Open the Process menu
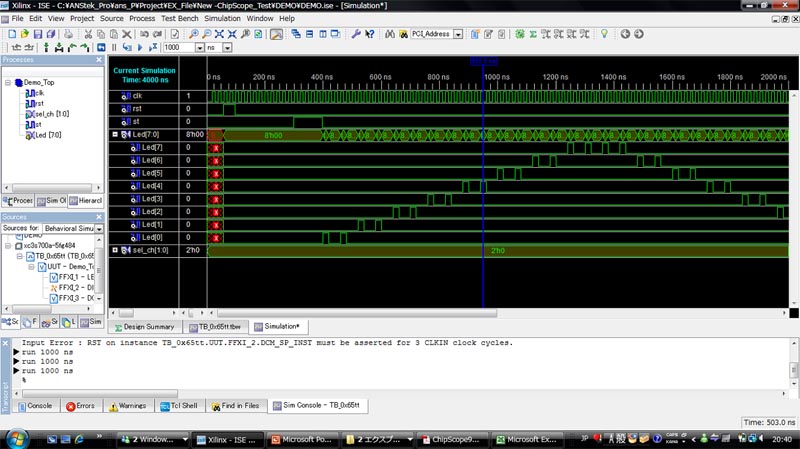 coord(142,18)
